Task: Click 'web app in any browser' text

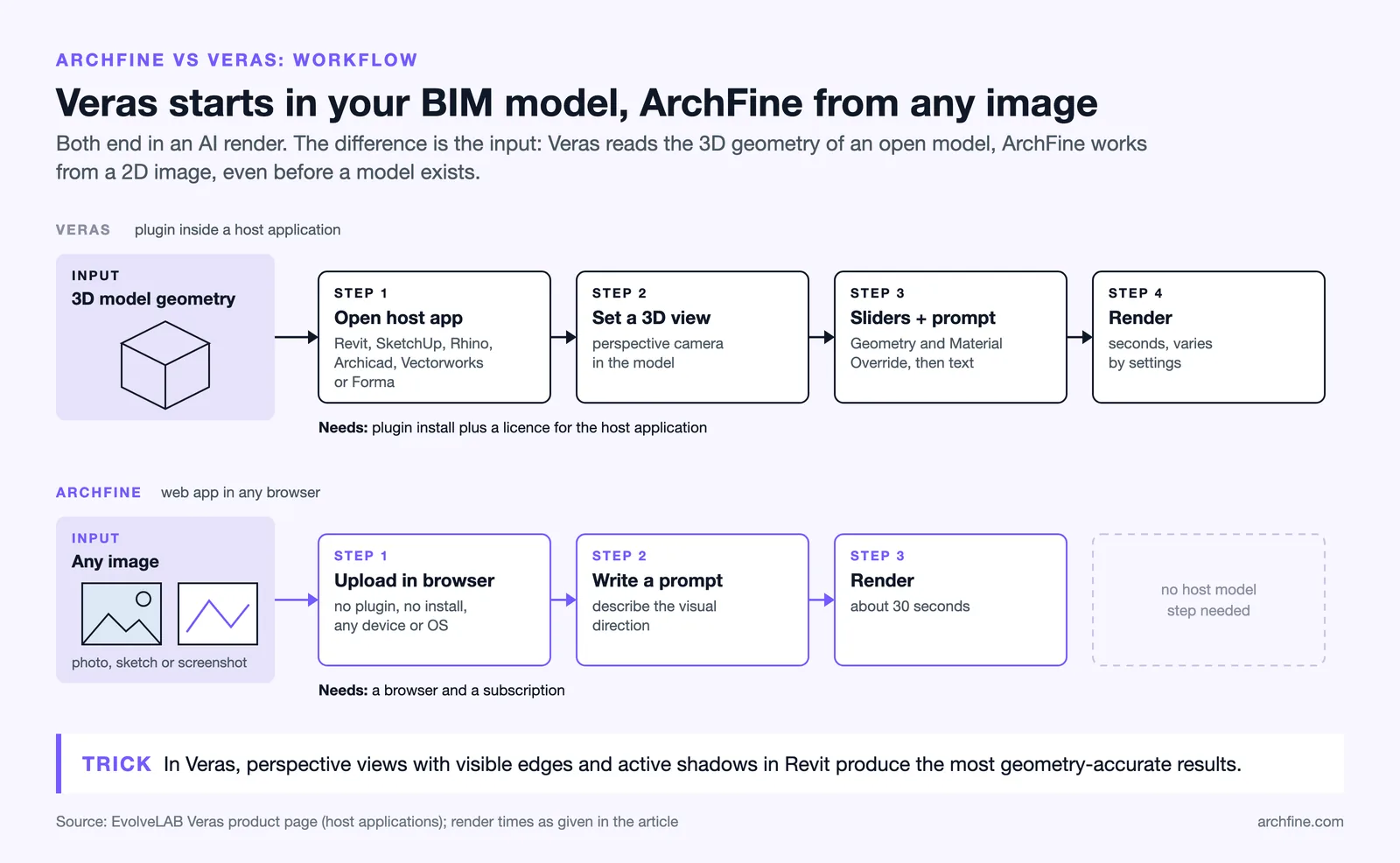Action: [x=241, y=492]
